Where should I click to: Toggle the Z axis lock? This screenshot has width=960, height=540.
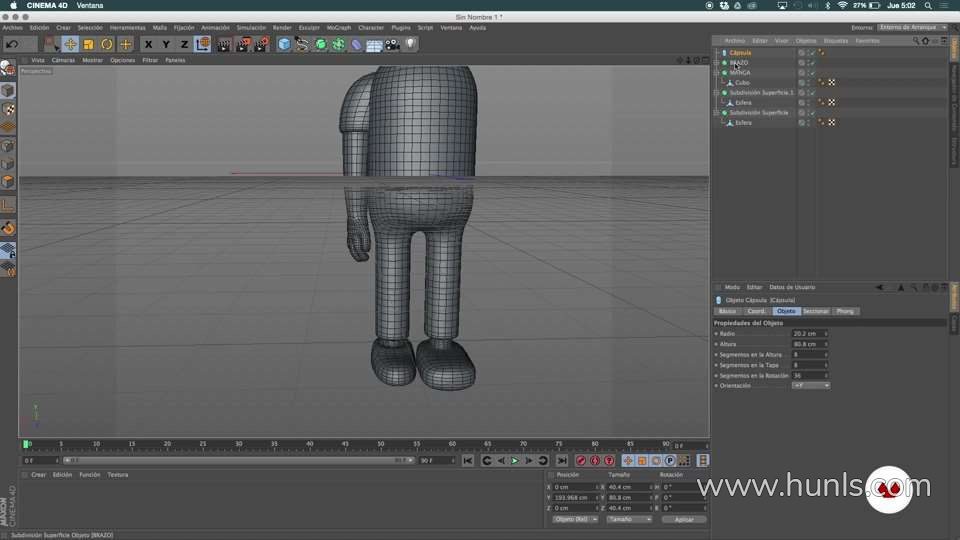point(184,44)
